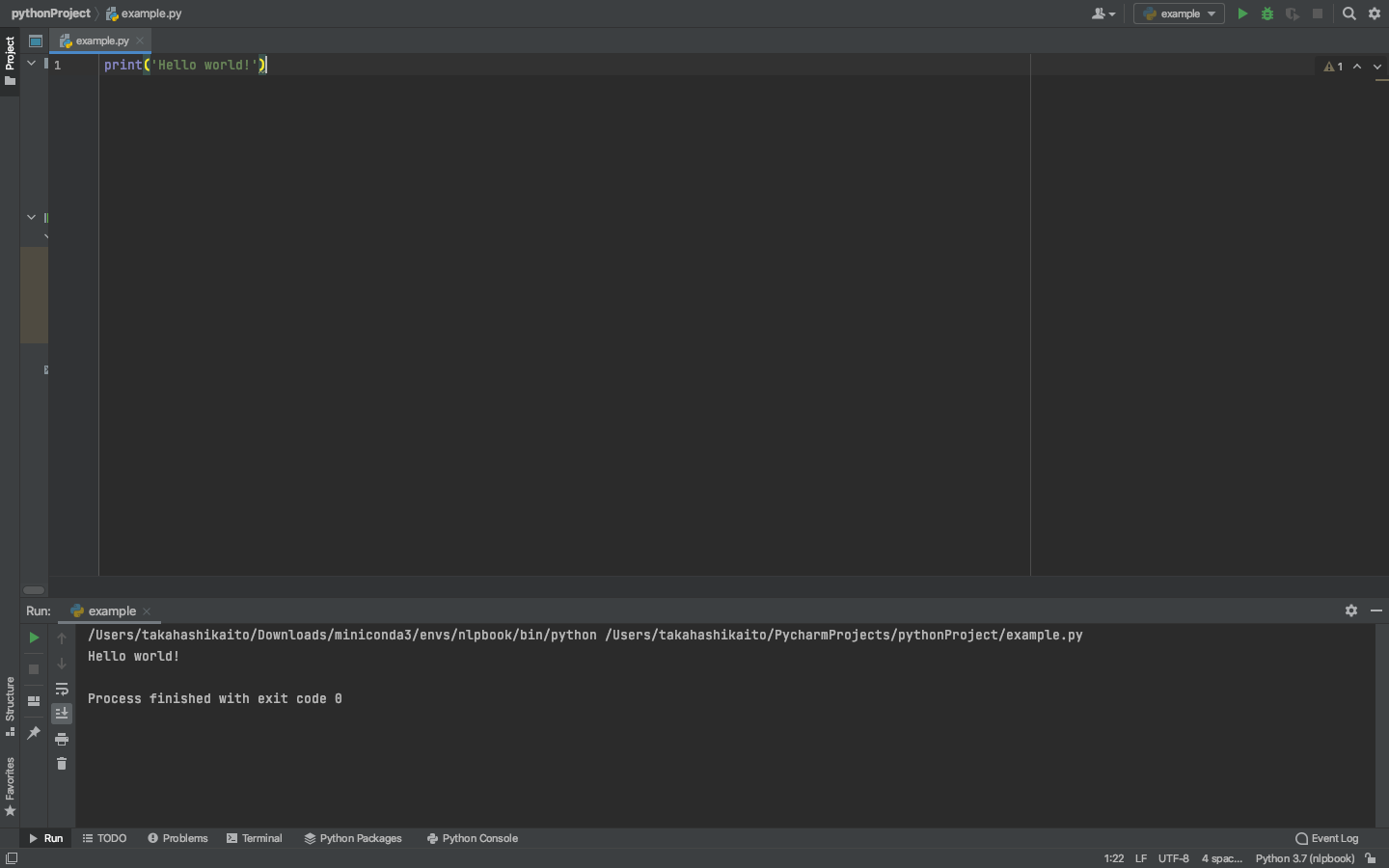The image size is (1389, 868).
Task: Change interpreter via Python 3.7 (nlpbook) link
Action: click(1305, 858)
